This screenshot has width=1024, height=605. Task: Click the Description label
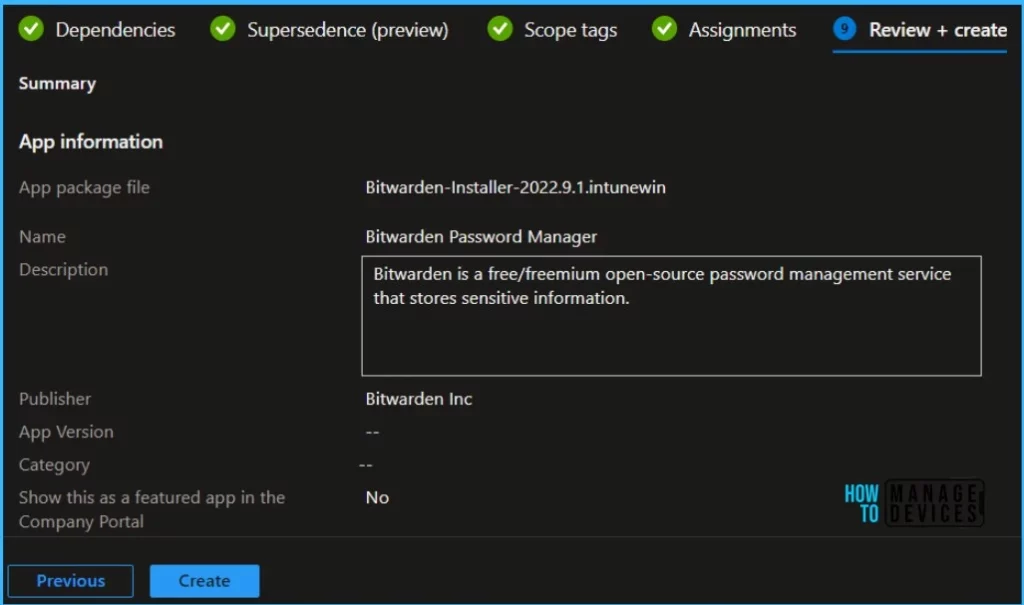point(63,270)
